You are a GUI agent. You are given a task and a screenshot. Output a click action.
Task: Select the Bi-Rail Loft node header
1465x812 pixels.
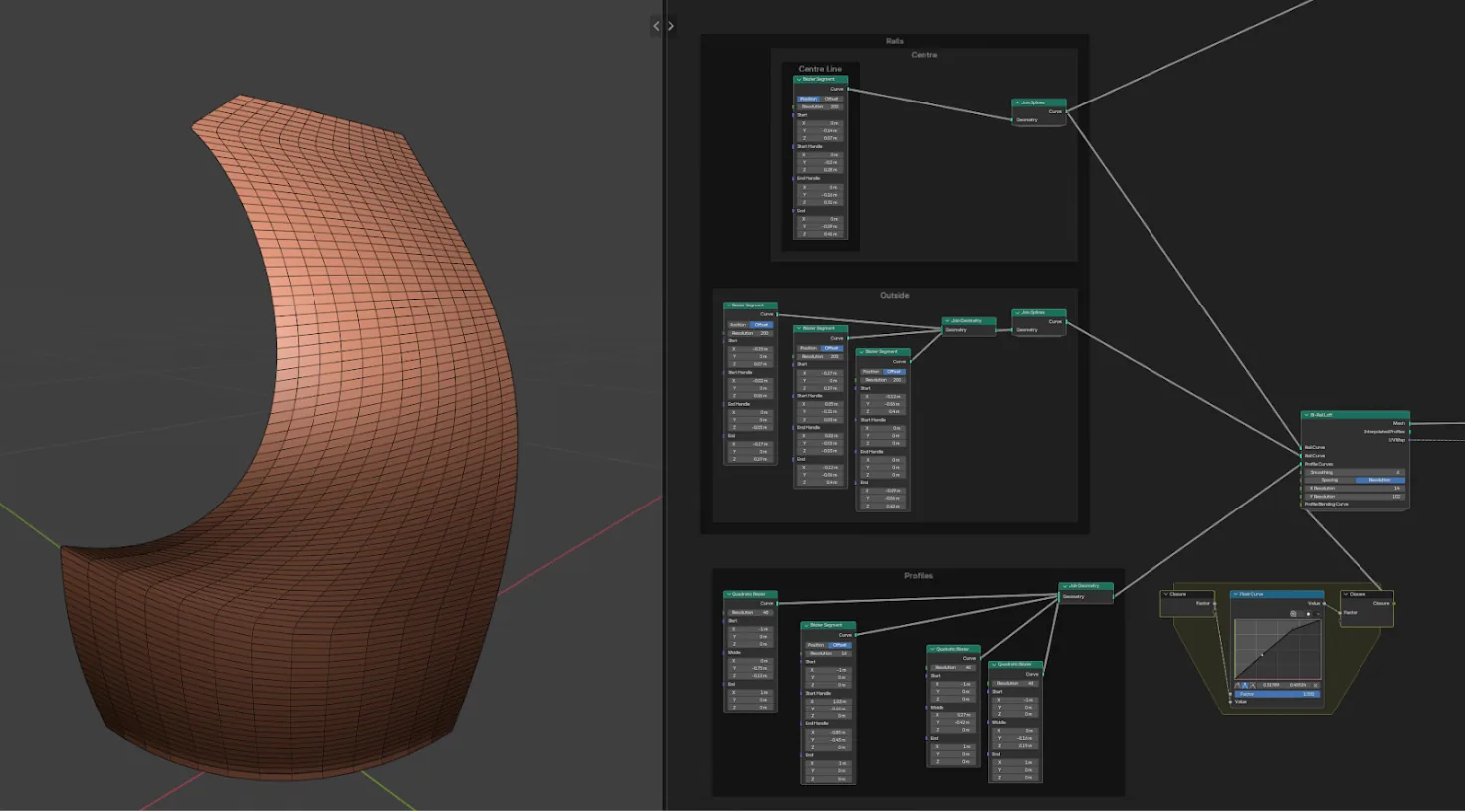point(1356,415)
